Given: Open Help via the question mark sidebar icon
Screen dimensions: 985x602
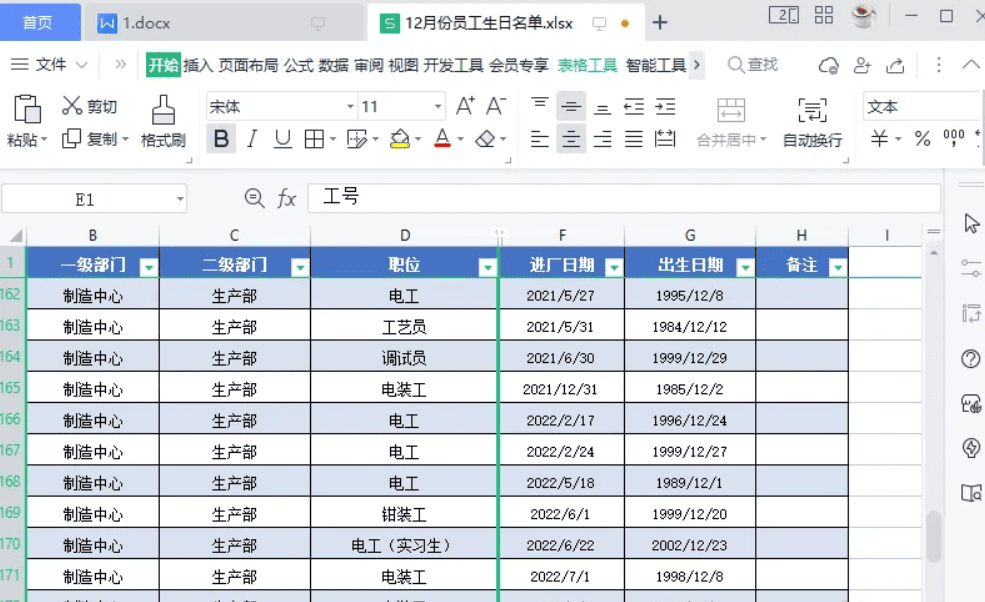Looking at the screenshot, I should click(x=967, y=360).
